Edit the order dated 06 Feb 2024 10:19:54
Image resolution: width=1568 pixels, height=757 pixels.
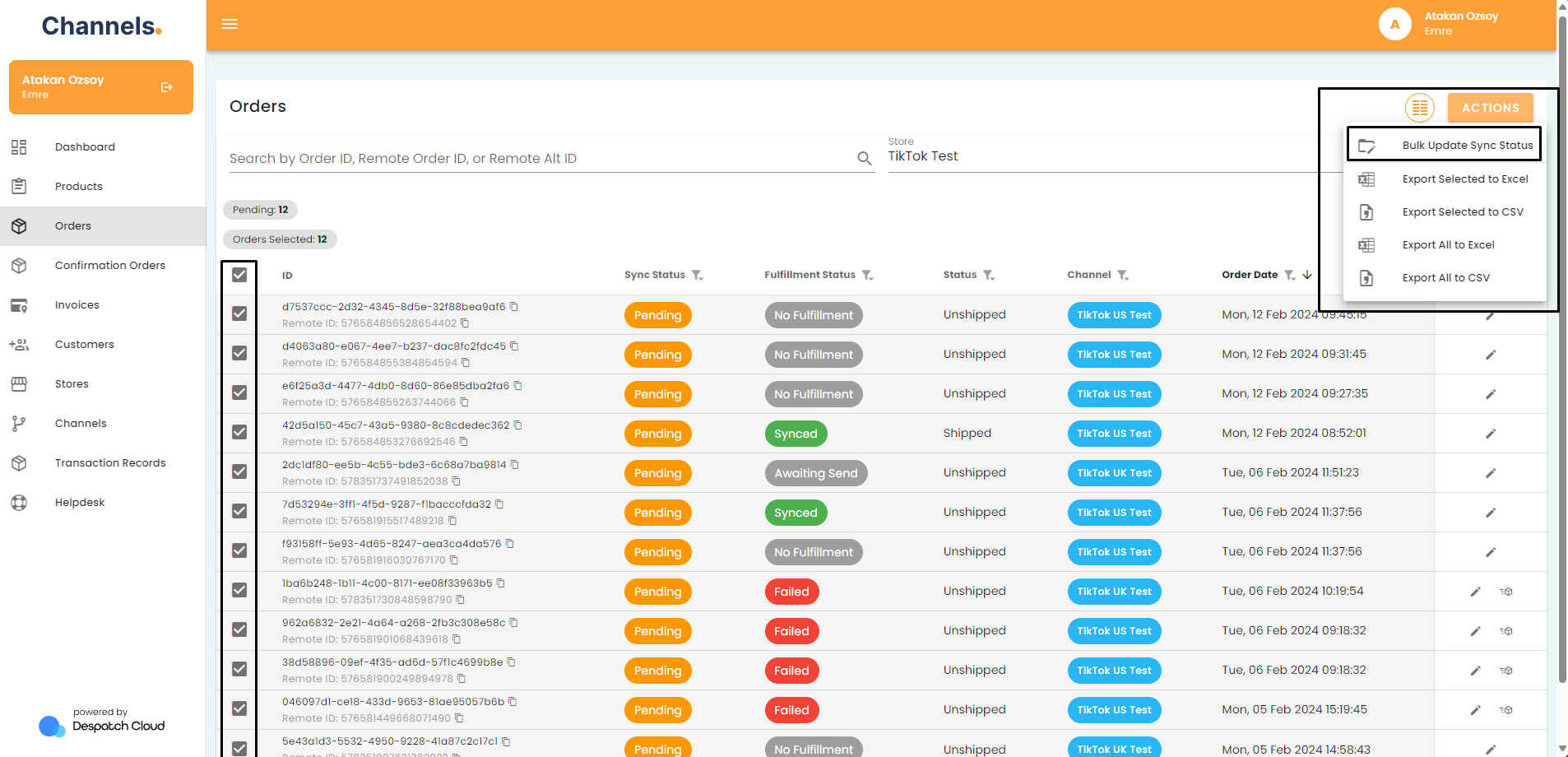tap(1475, 592)
